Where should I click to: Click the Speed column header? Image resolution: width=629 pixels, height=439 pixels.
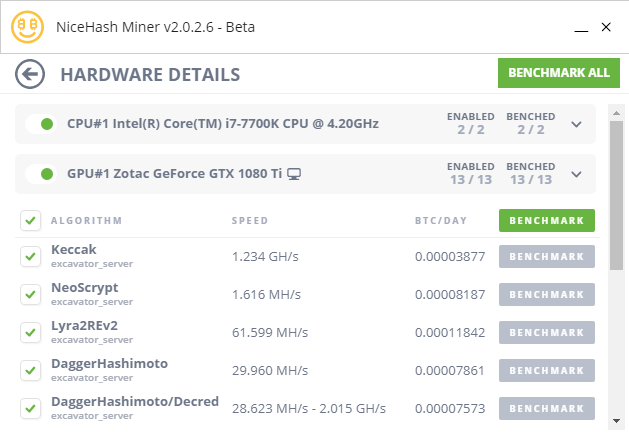250,220
